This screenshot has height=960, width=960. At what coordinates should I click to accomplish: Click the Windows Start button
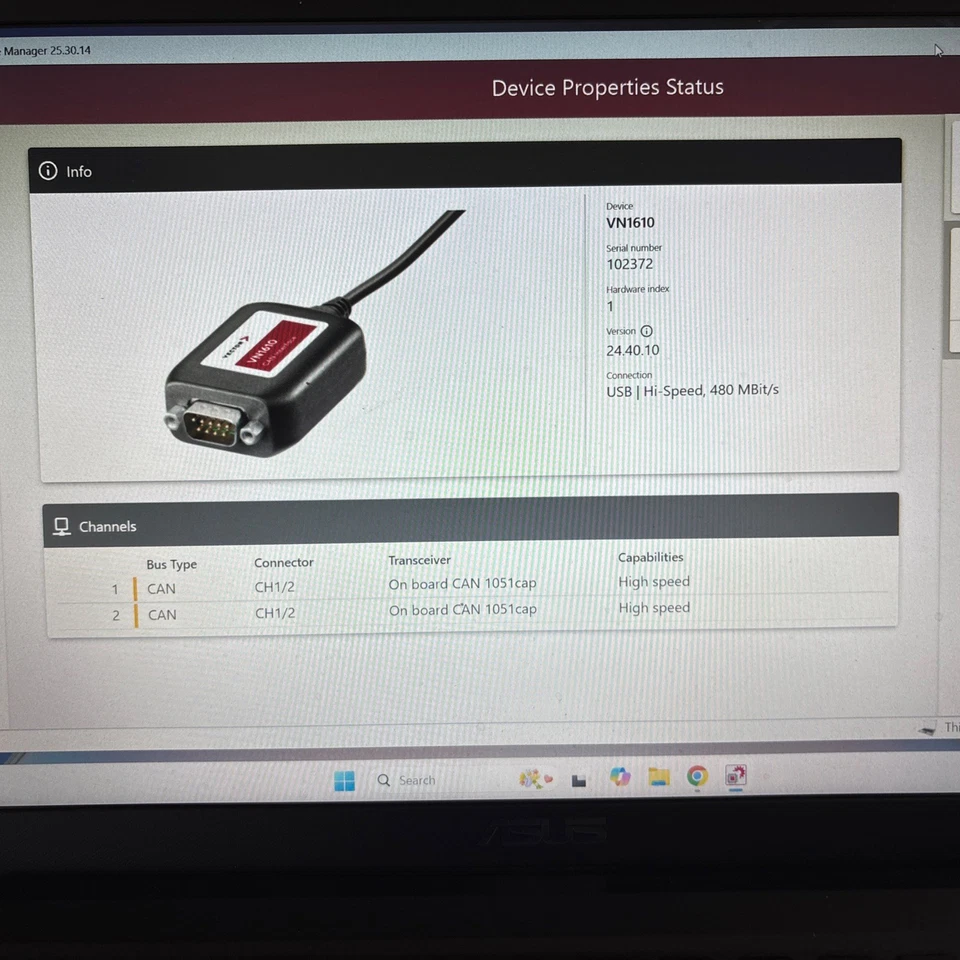click(345, 779)
